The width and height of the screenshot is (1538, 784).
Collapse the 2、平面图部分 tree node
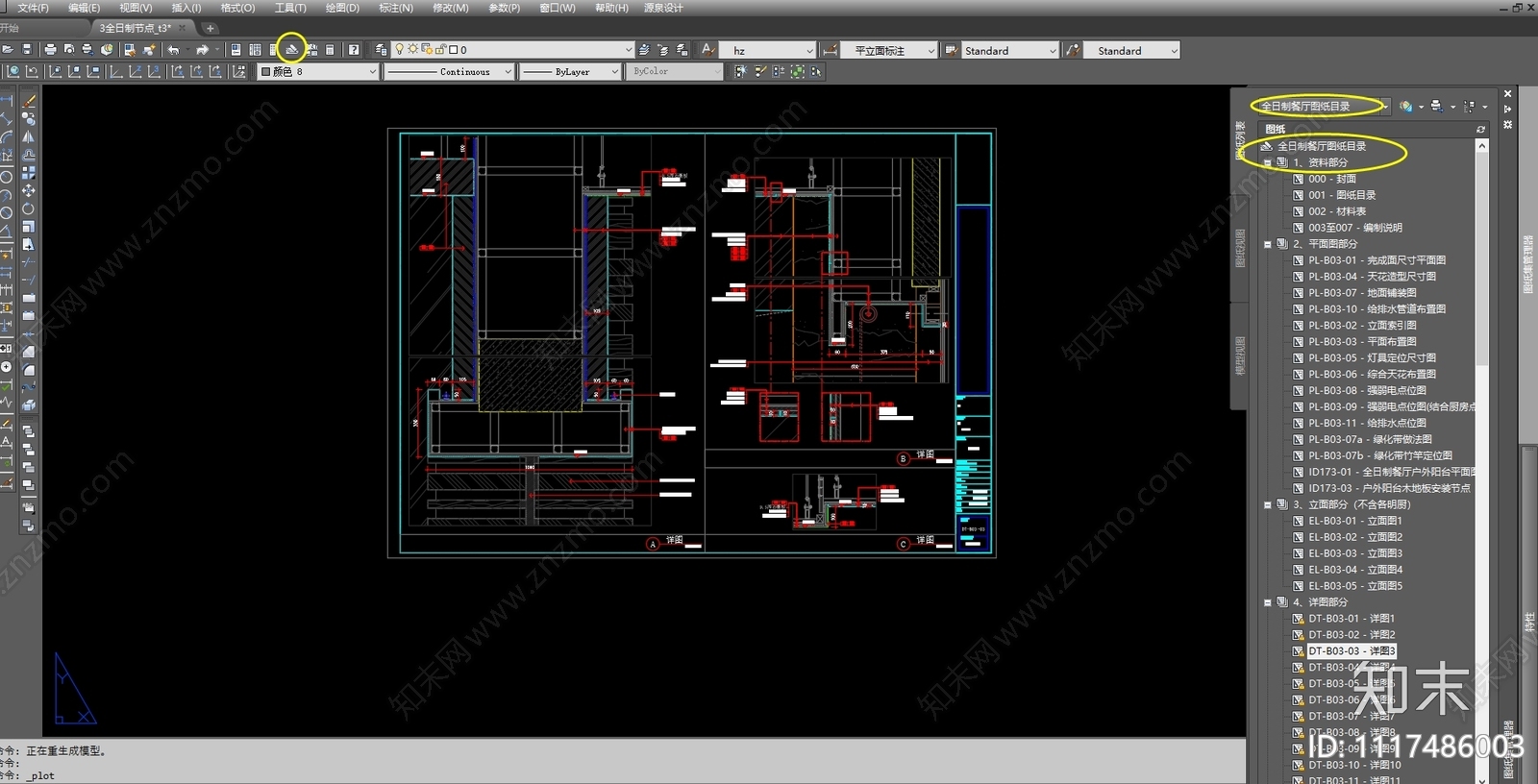tap(1267, 244)
